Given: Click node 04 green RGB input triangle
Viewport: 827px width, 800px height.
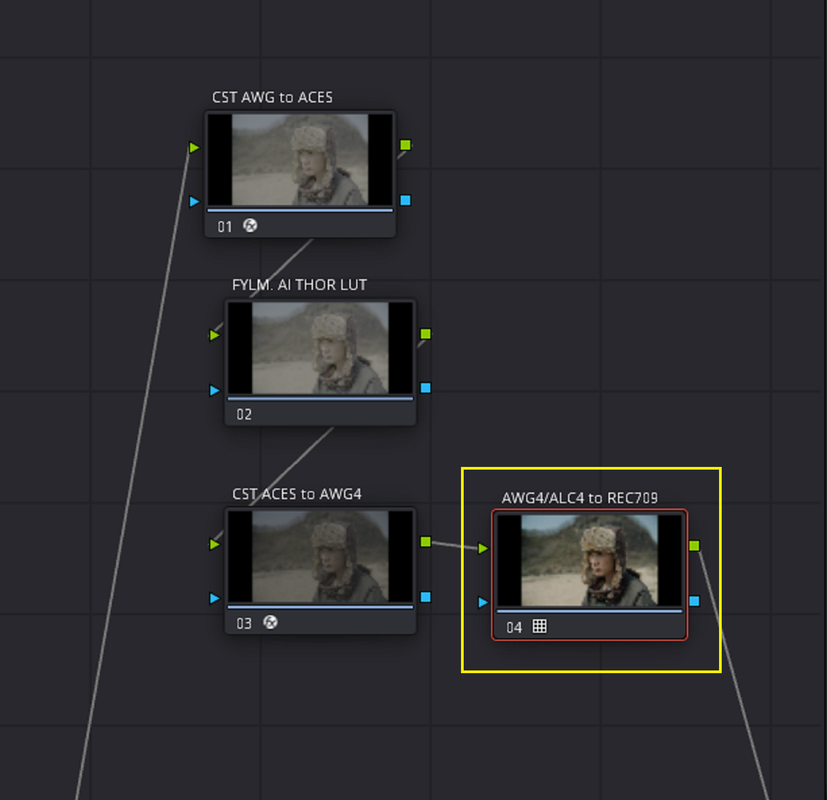Looking at the screenshot, I should (483, 548).
